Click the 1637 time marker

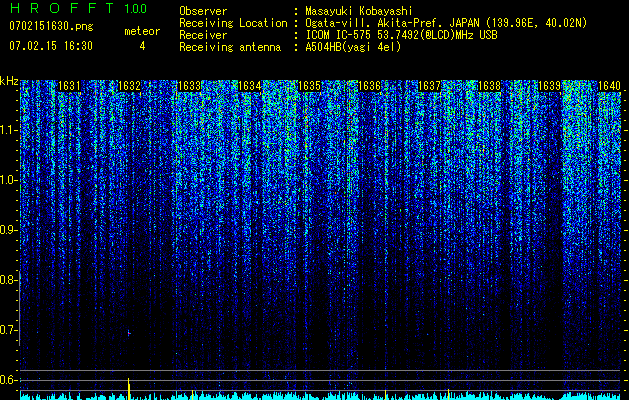pos(430,86)
